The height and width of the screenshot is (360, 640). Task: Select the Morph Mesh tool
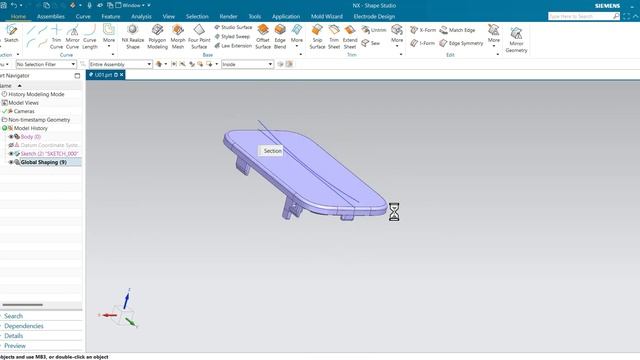point(178,37)
